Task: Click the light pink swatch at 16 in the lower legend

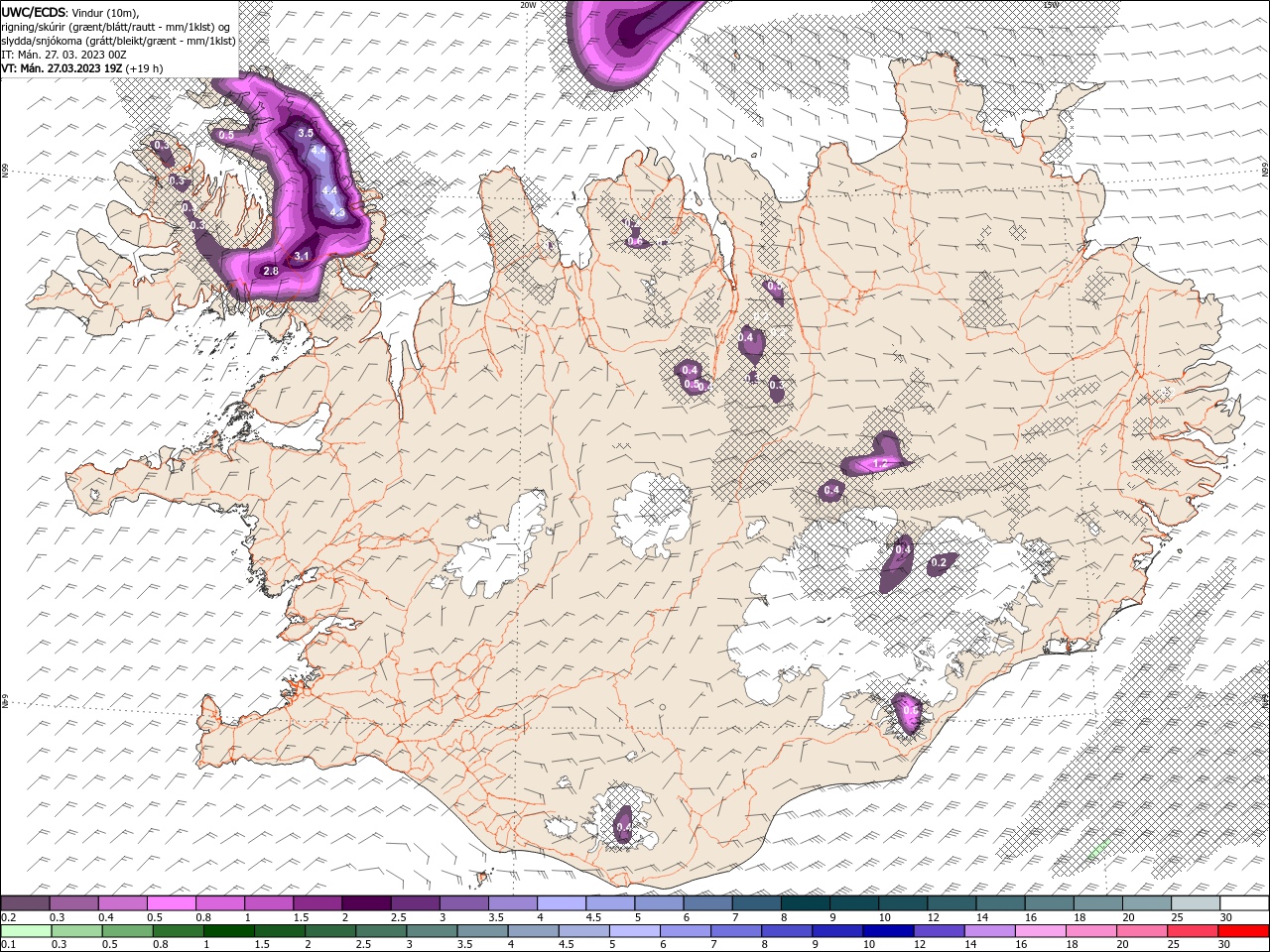Action: (1040, 931)
